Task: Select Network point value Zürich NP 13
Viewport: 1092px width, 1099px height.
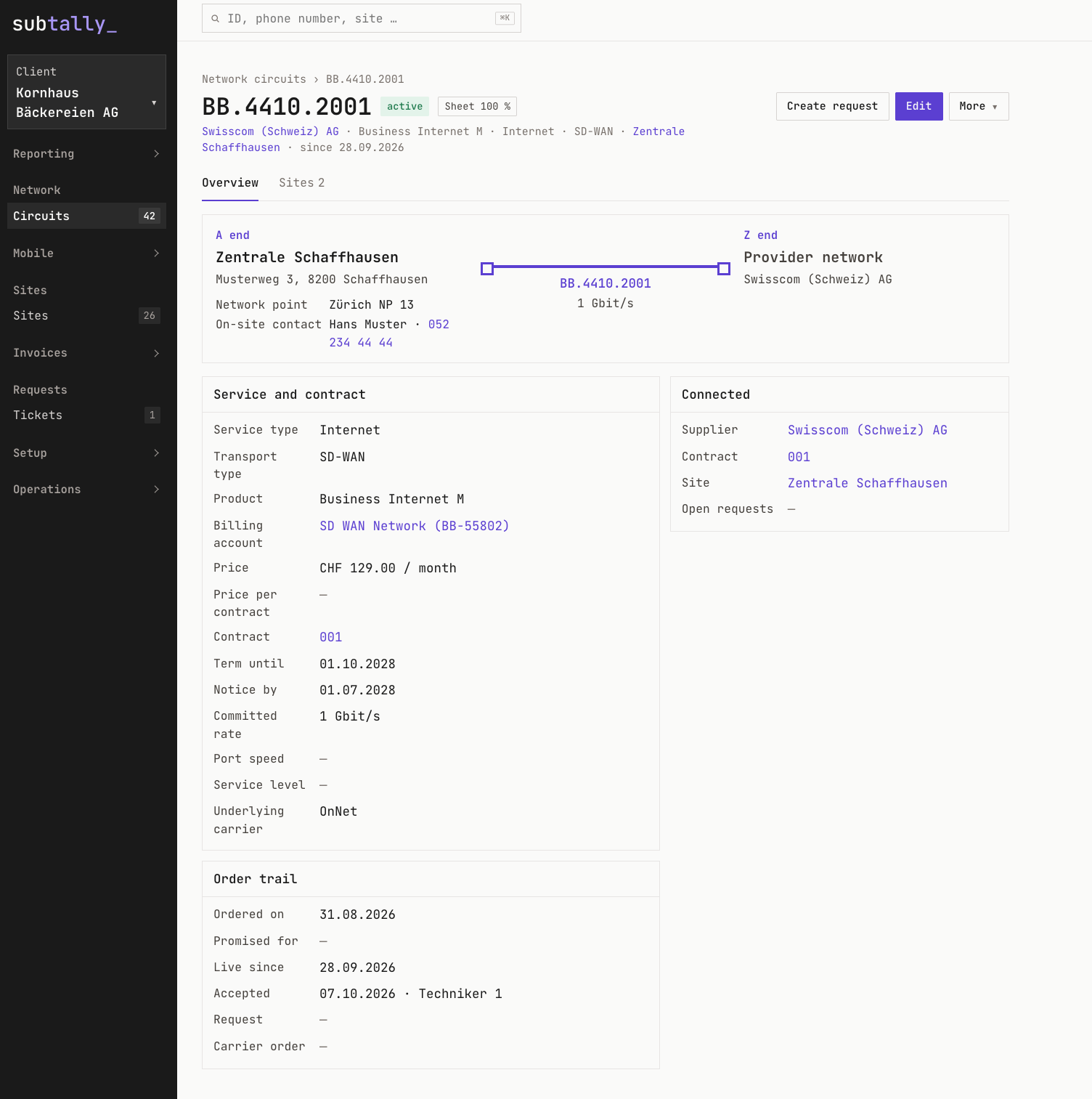Action: tap(371, 304)
